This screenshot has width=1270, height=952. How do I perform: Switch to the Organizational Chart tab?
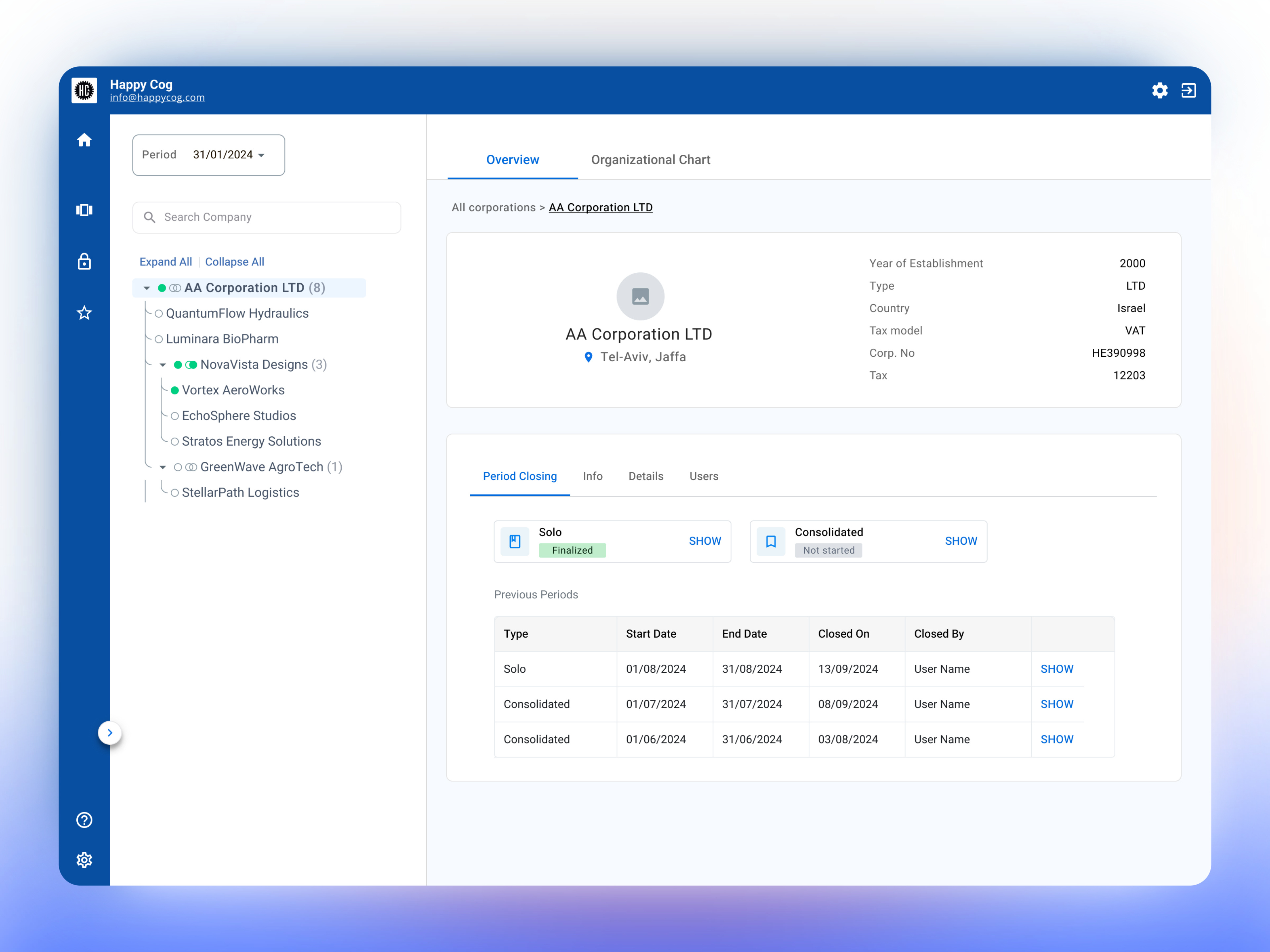coord(651,160)
